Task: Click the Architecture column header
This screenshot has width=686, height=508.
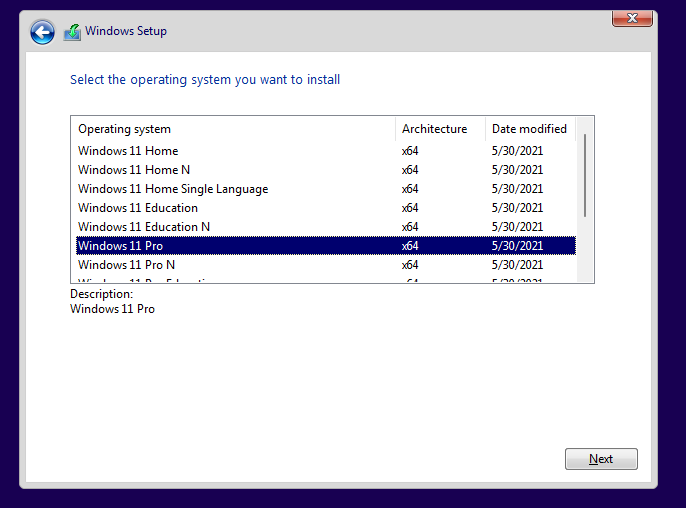Action: pos(441,129)
